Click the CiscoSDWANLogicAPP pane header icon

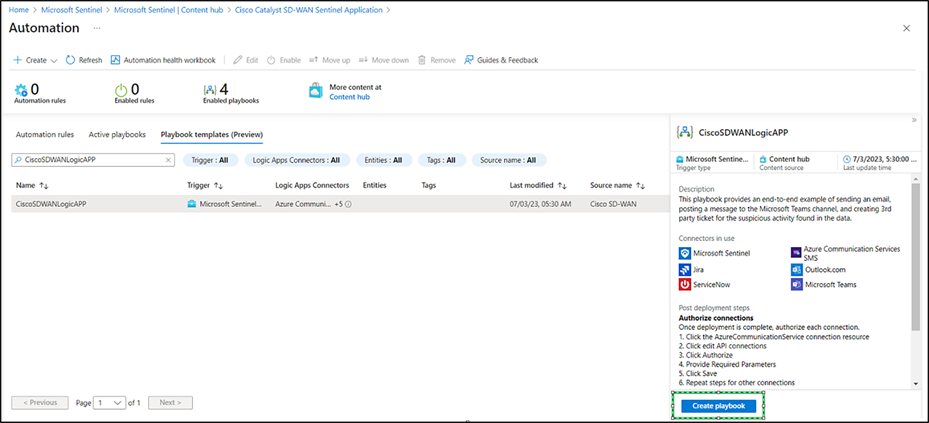pyautogui.click(x=685, y=132)
